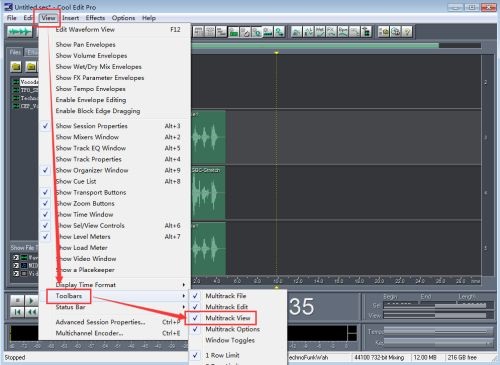Choose Edit Waveform View
The width and height of the screenshot is (500, 365).
pos(115,30)
